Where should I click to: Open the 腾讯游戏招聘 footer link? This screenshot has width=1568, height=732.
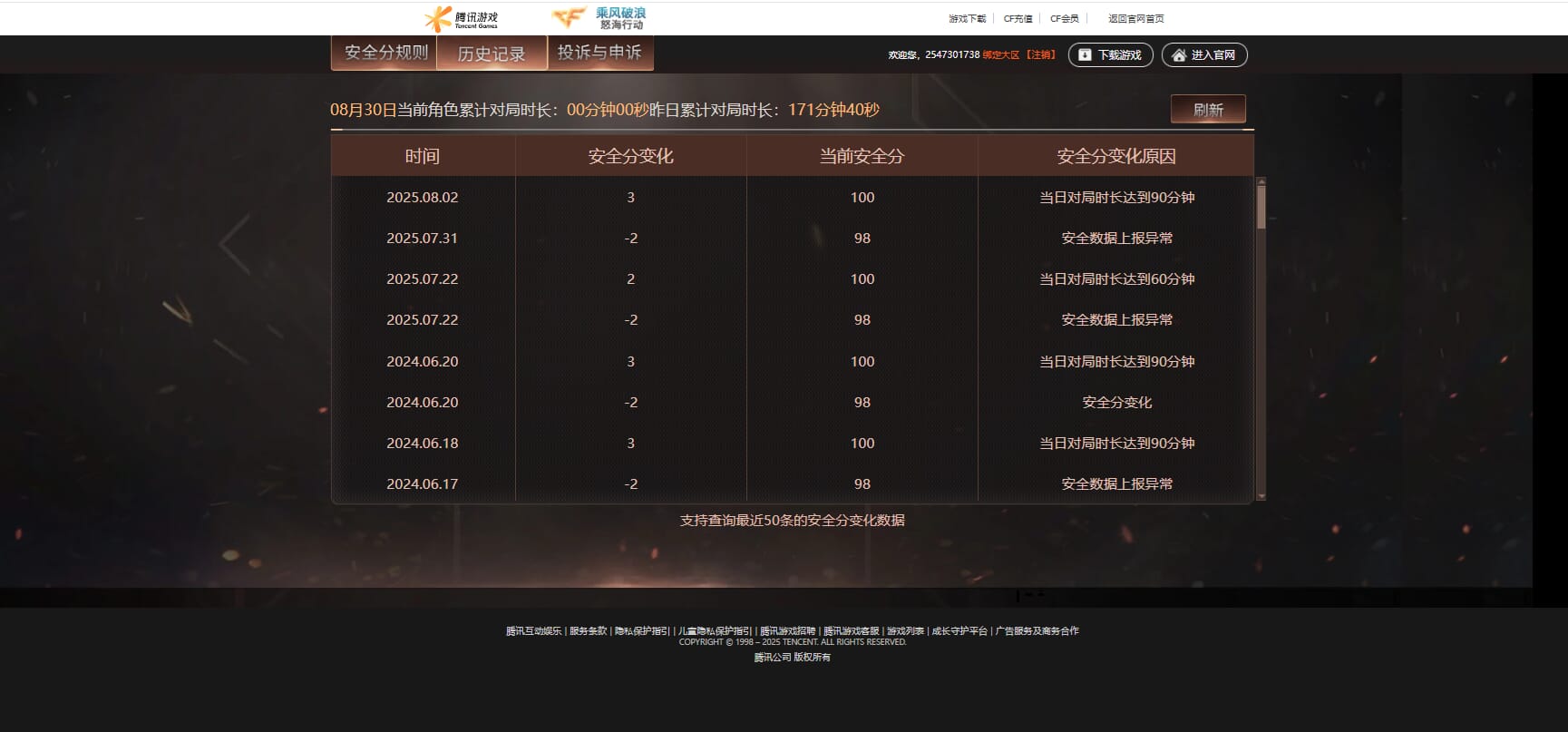788,631
